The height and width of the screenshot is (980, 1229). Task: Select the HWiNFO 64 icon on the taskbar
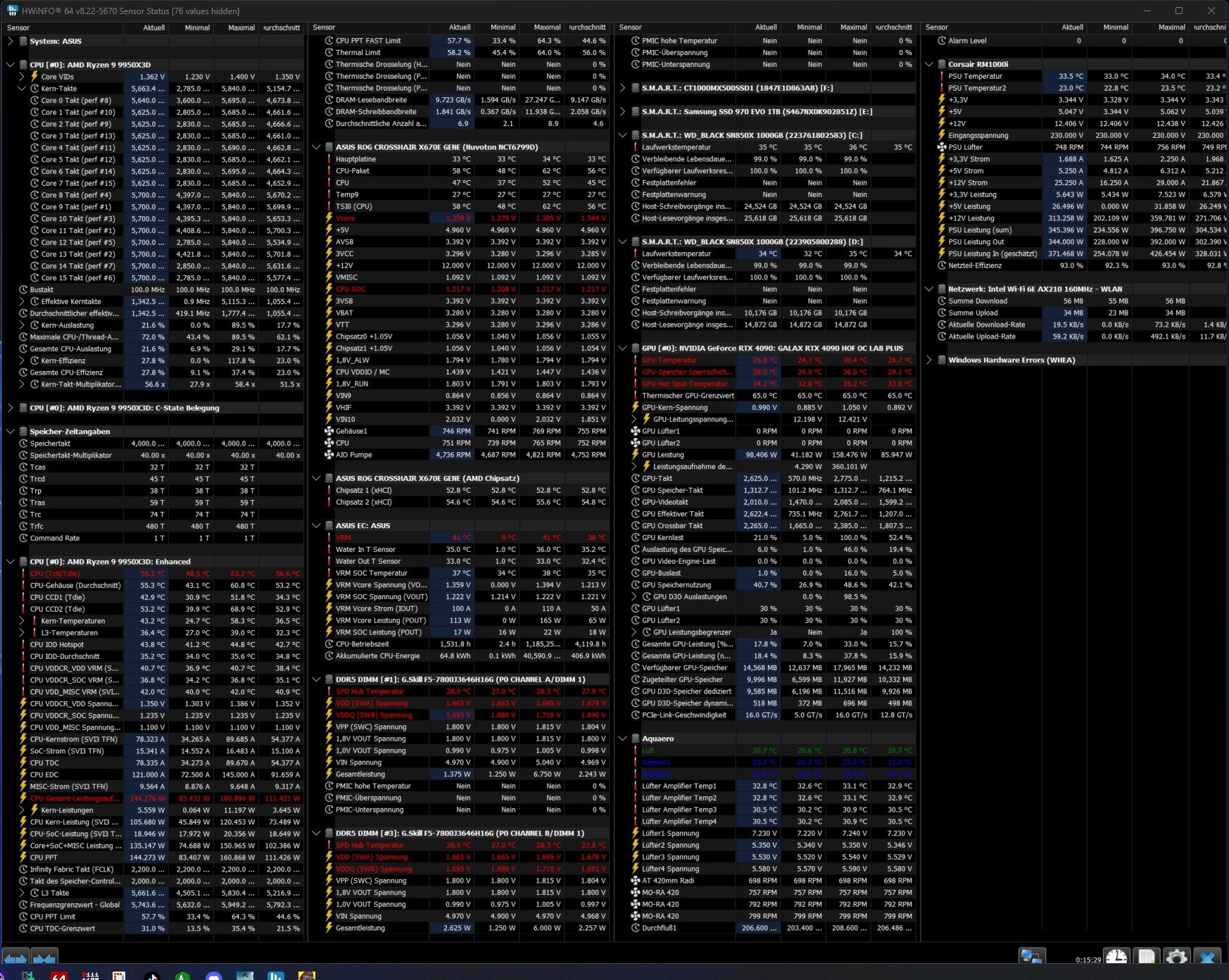pos(58,976)
